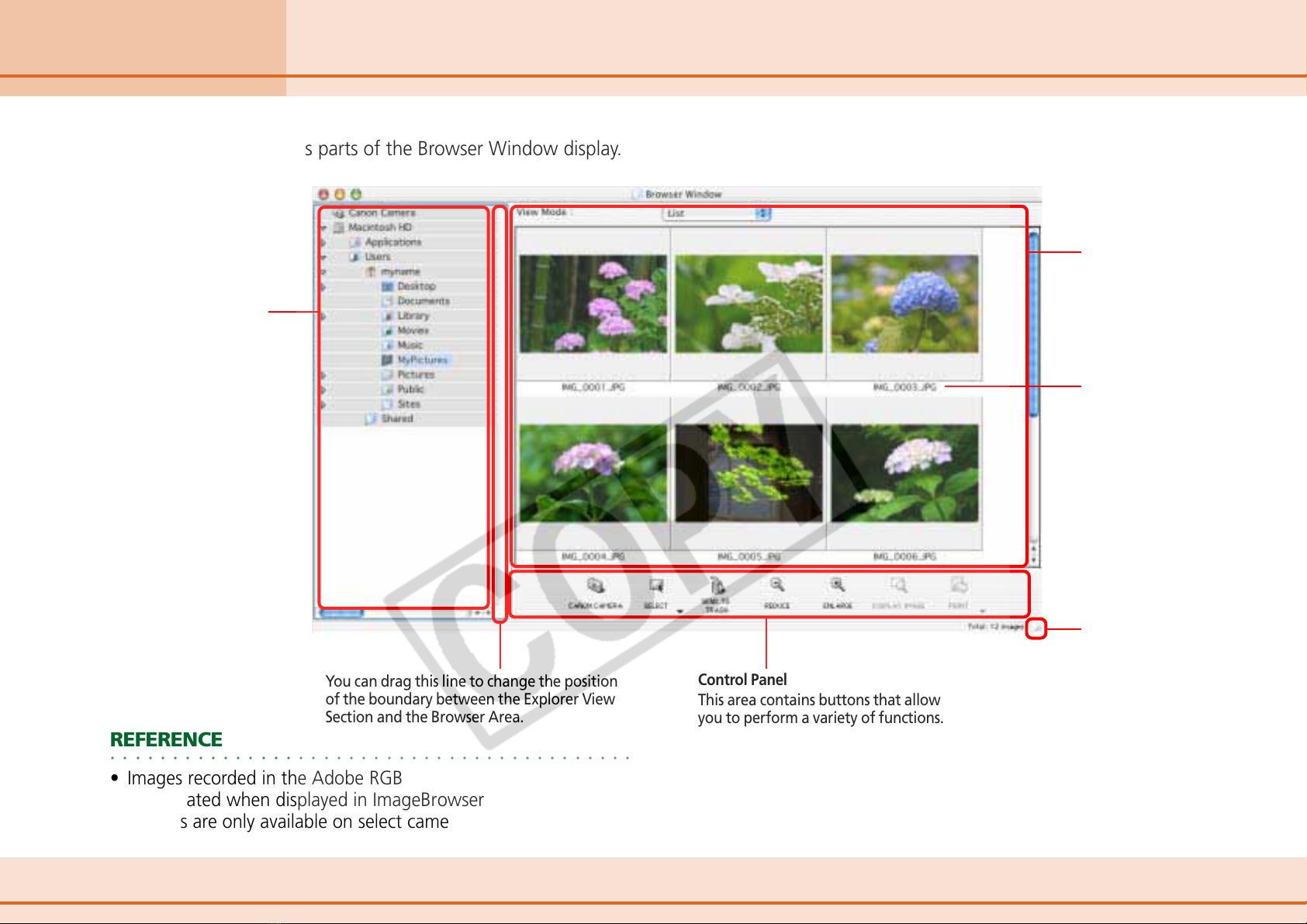
Task: Expand the Pictures folder triangle
Action: (x=324, y=375)
